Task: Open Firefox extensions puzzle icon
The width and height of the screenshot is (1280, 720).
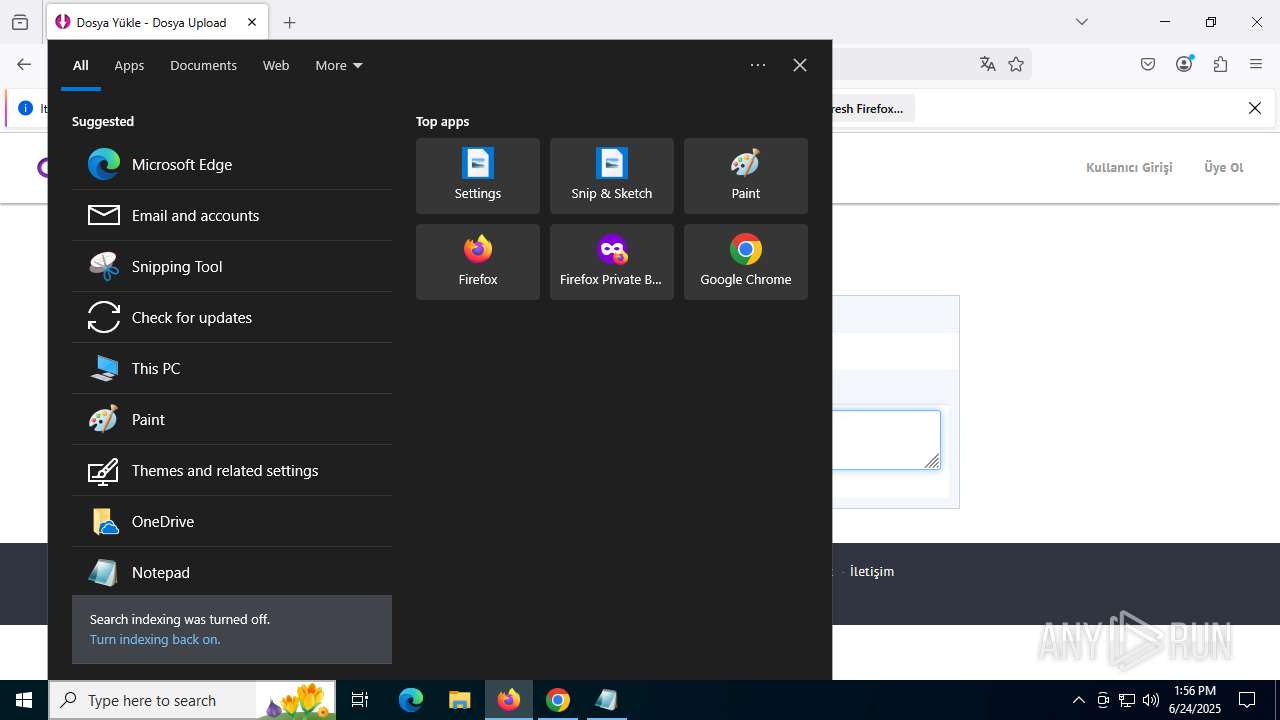Action: [x=1220, y=64]
